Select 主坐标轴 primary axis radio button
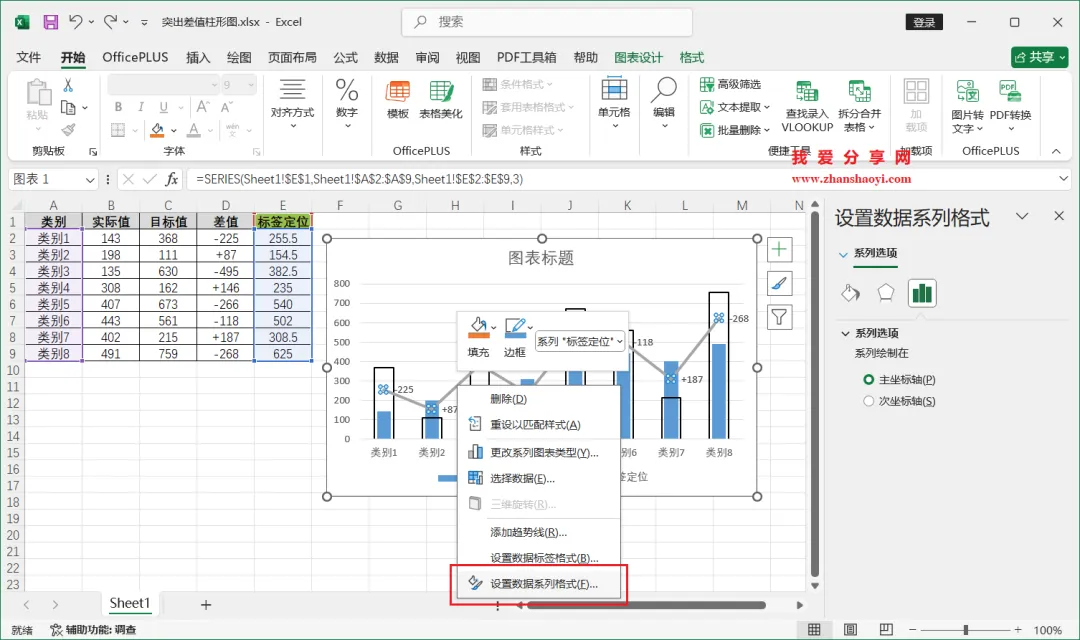Image resolution: width=1080 pixels, height=640 pixels. tap(869, 380)
